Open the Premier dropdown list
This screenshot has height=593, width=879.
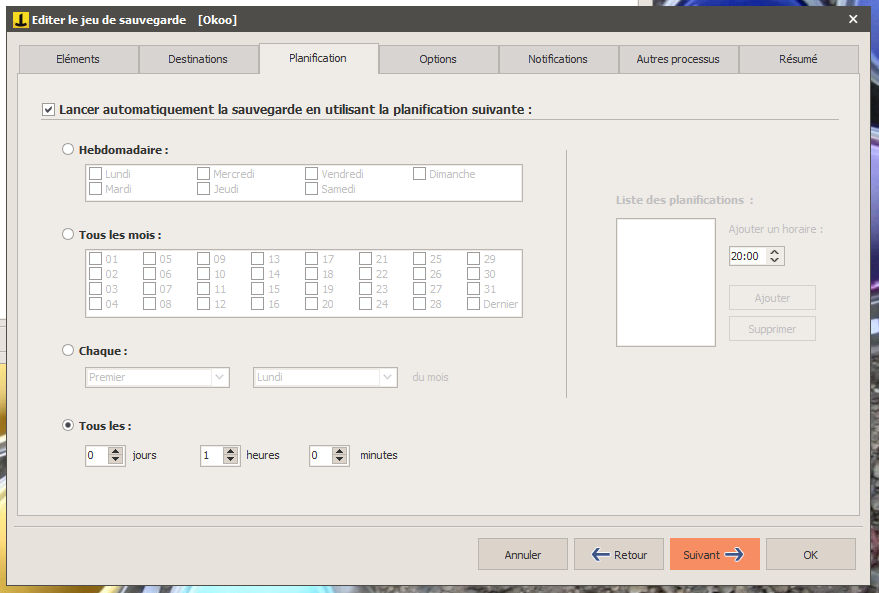pyautogui.click(x=157, y=378)
